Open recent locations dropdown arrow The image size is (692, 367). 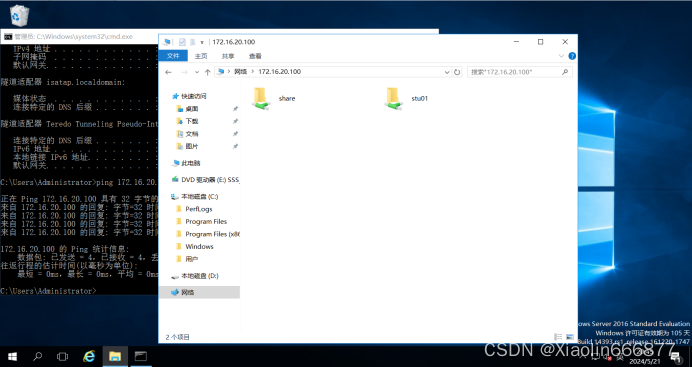tap(197, 72)
